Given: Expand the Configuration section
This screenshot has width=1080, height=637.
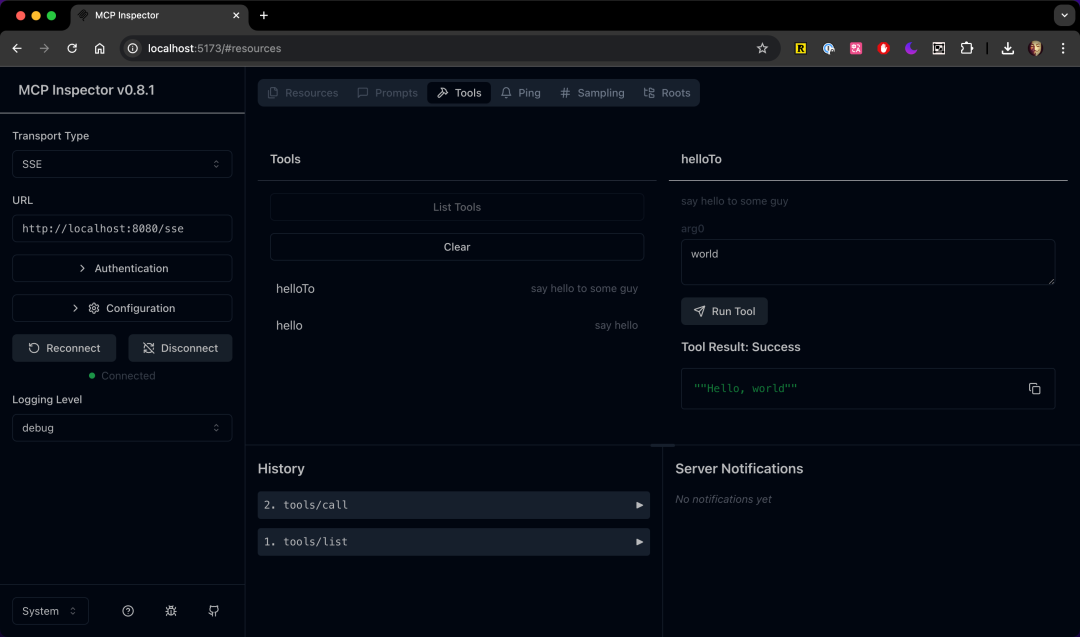Looking at the screenshot, I should click(x=122, y=308).
